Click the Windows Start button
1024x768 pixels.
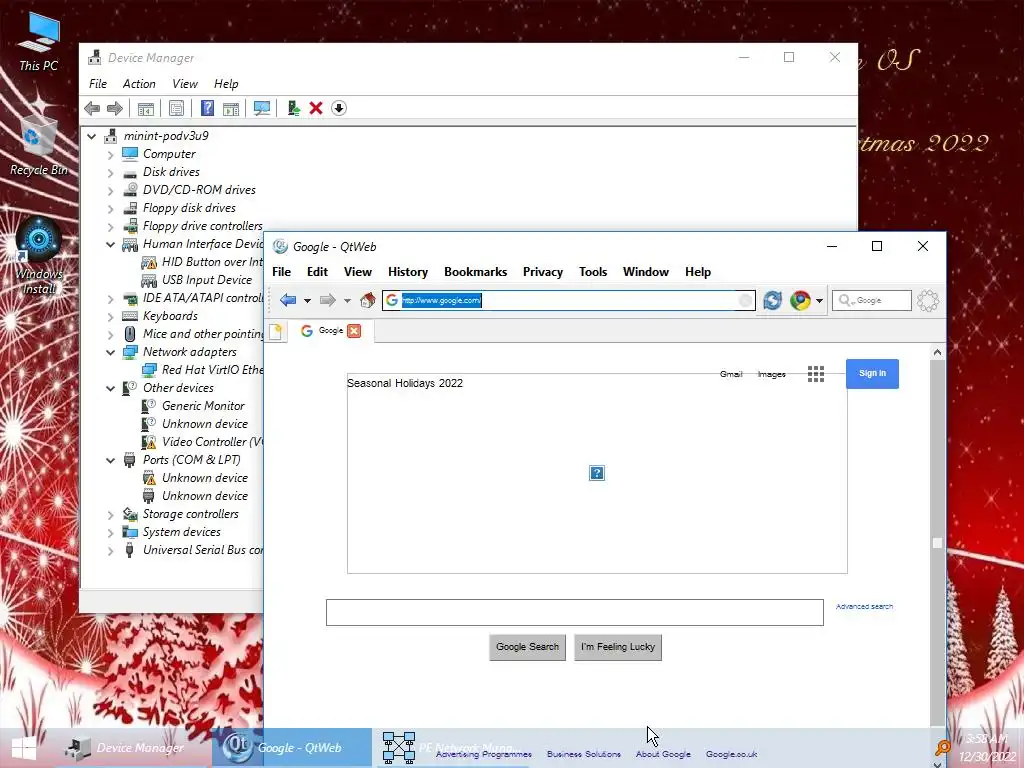pyautogui.click(x=24, y=748)
